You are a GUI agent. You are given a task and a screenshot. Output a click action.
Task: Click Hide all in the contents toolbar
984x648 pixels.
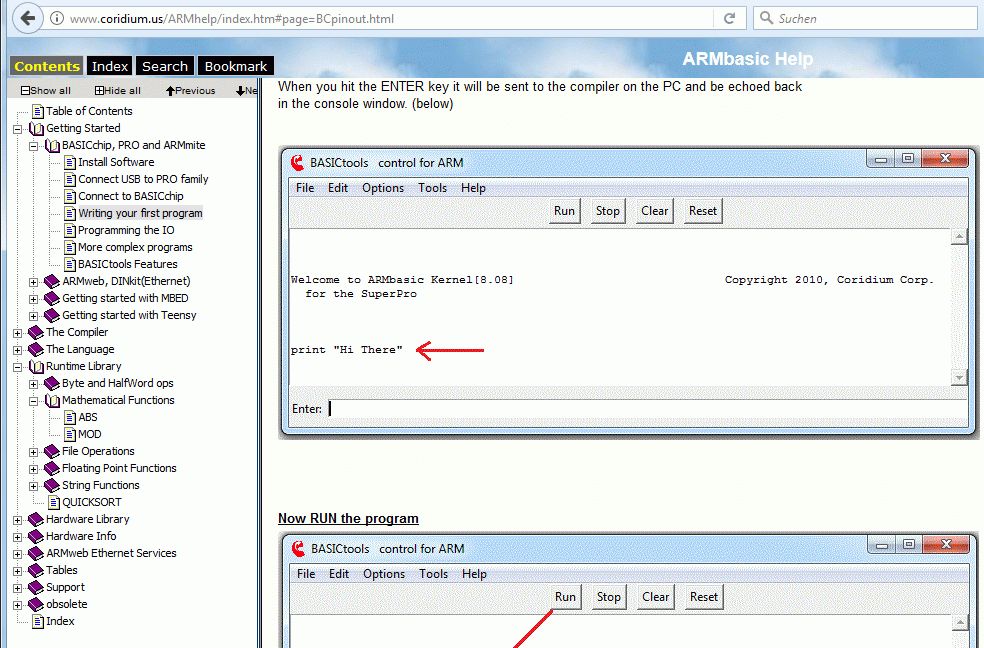pos(117,90)
